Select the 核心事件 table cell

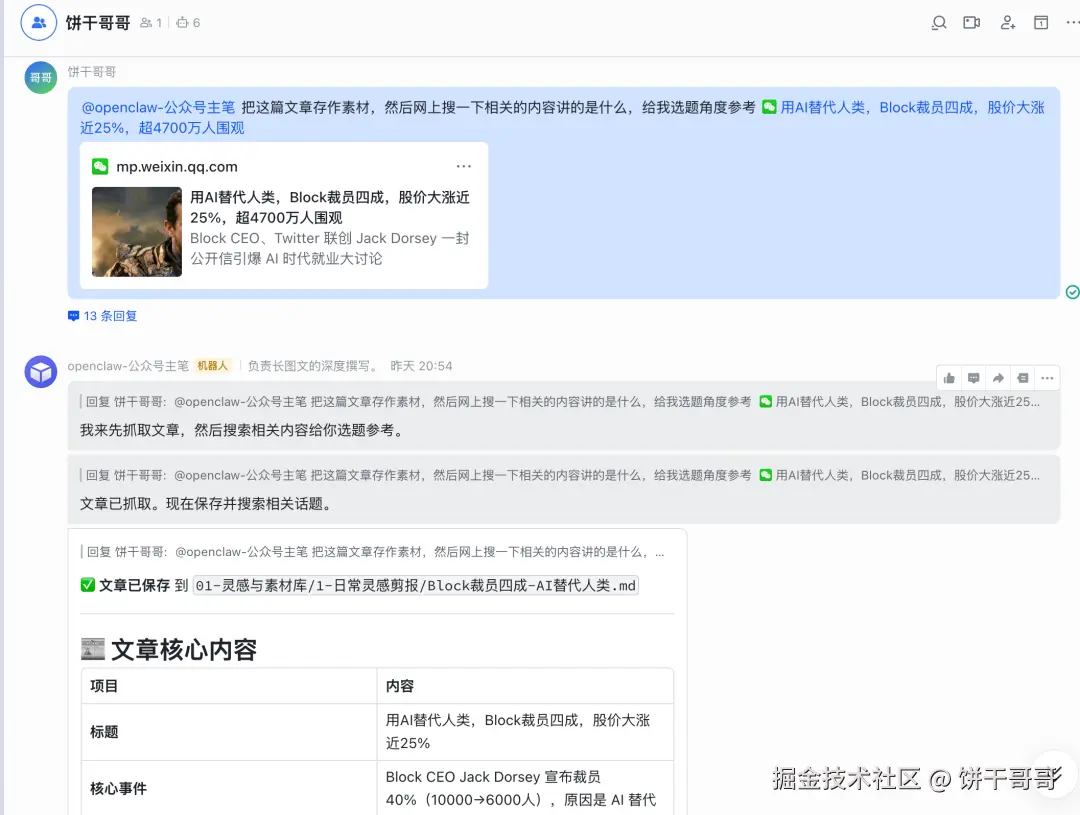(229, 788)
